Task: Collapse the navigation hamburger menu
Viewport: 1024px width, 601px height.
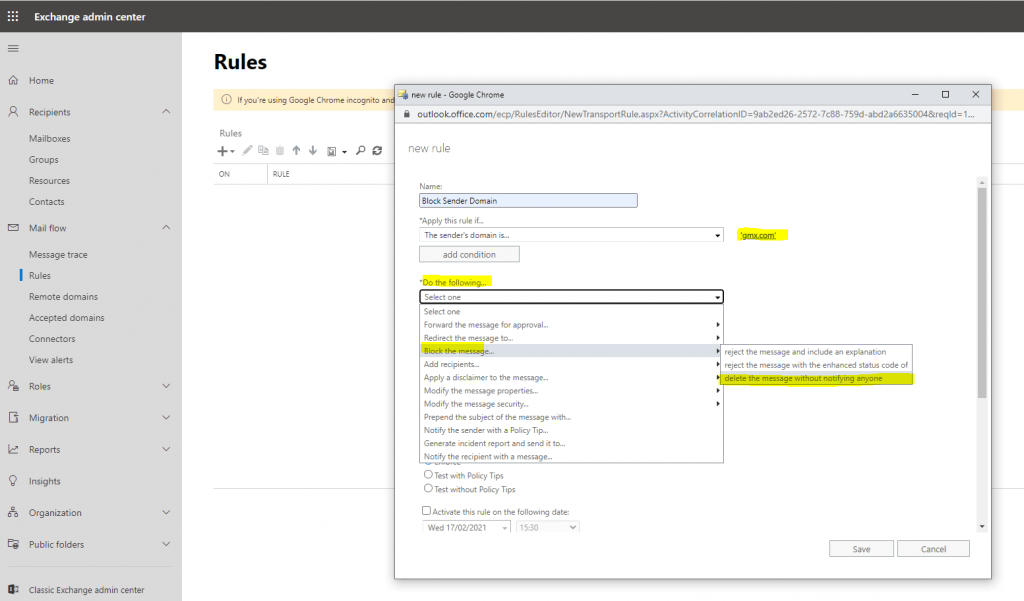Action: click(x=13, y=48)
